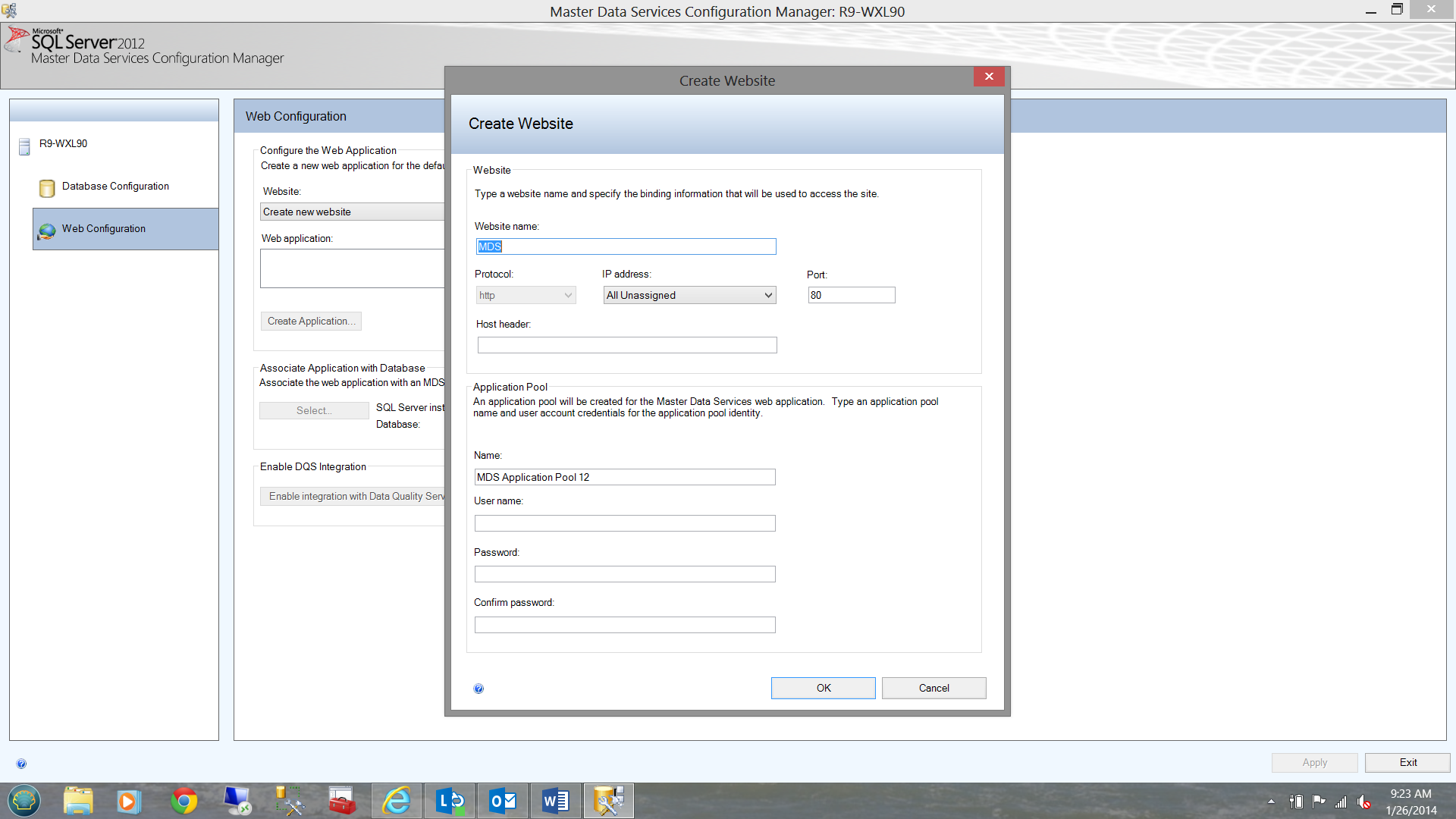Image resolution: width=1456 pixels, height=819 pixels.
Task: Click the R9-WXL90 server icon
Action: [x=24, y=146]
